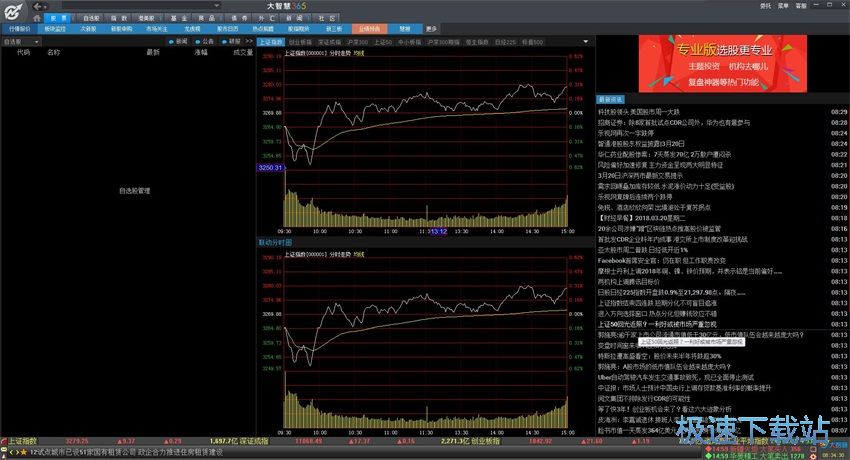
Task: Click the 委托 button in title bar
Action: coord(765,6)
